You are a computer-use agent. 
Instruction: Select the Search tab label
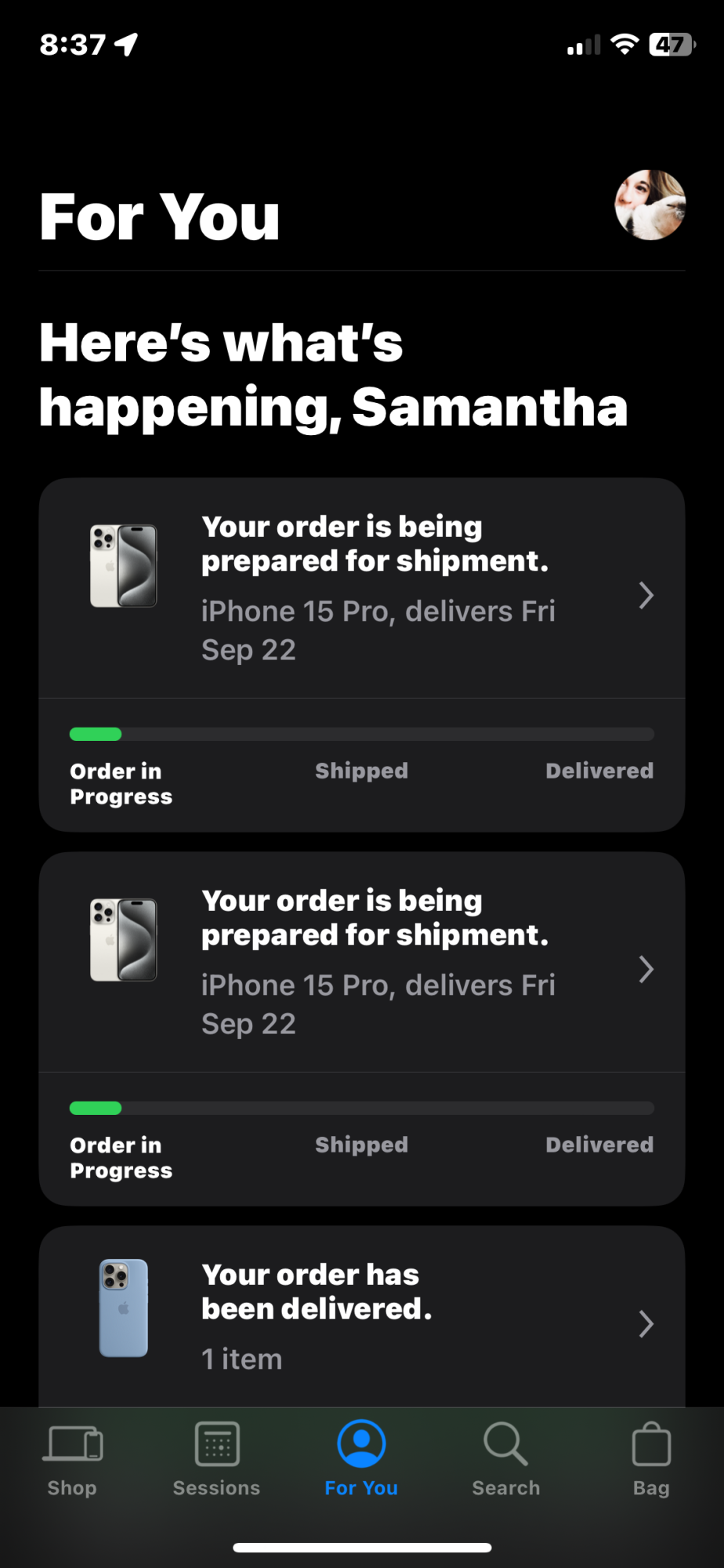(x=506, y=1488)
